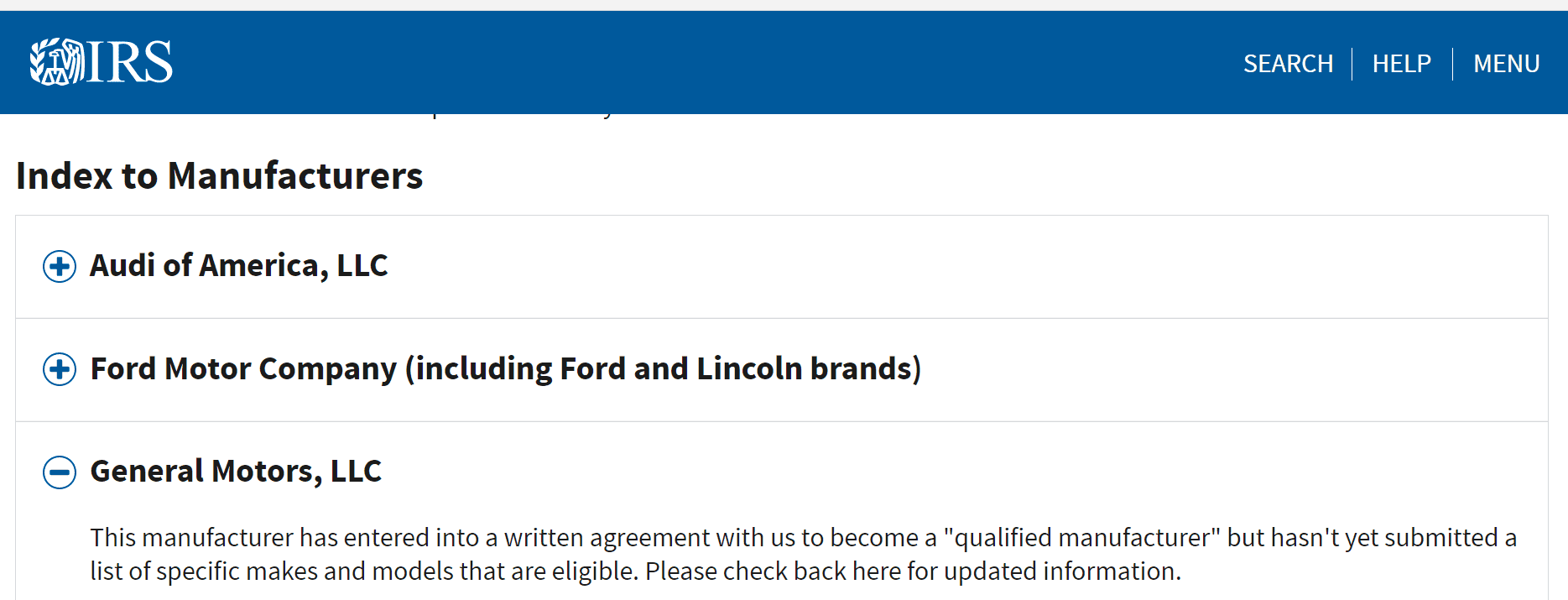Expand the Audi of America, LLC section title
Screen dimensions: 1568x600
click(x=238, y=266)
